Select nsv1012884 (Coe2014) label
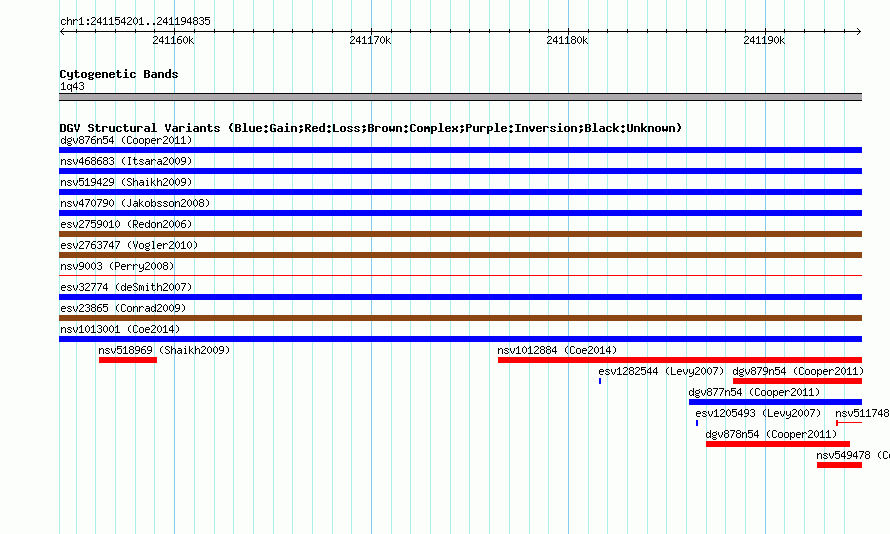 pyautogui.click(x=557, y=350)
